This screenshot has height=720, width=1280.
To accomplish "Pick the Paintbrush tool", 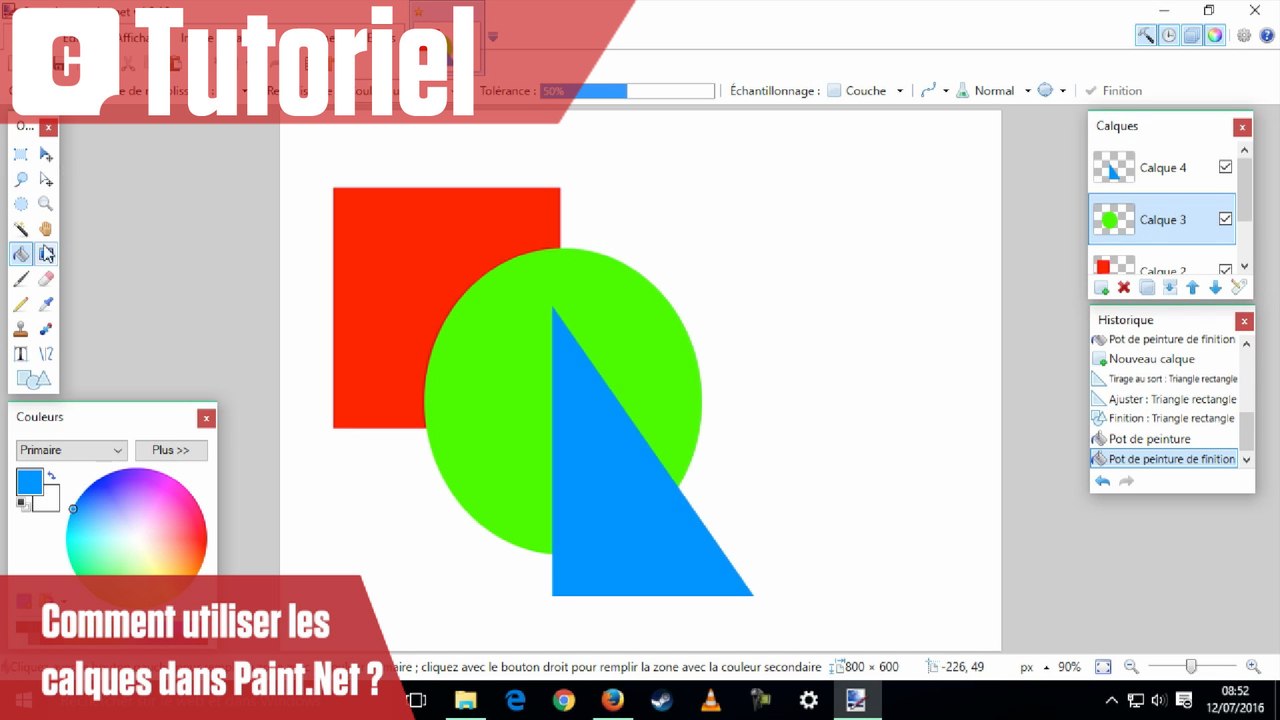I will pyautogui.click(x=20, y=279).
